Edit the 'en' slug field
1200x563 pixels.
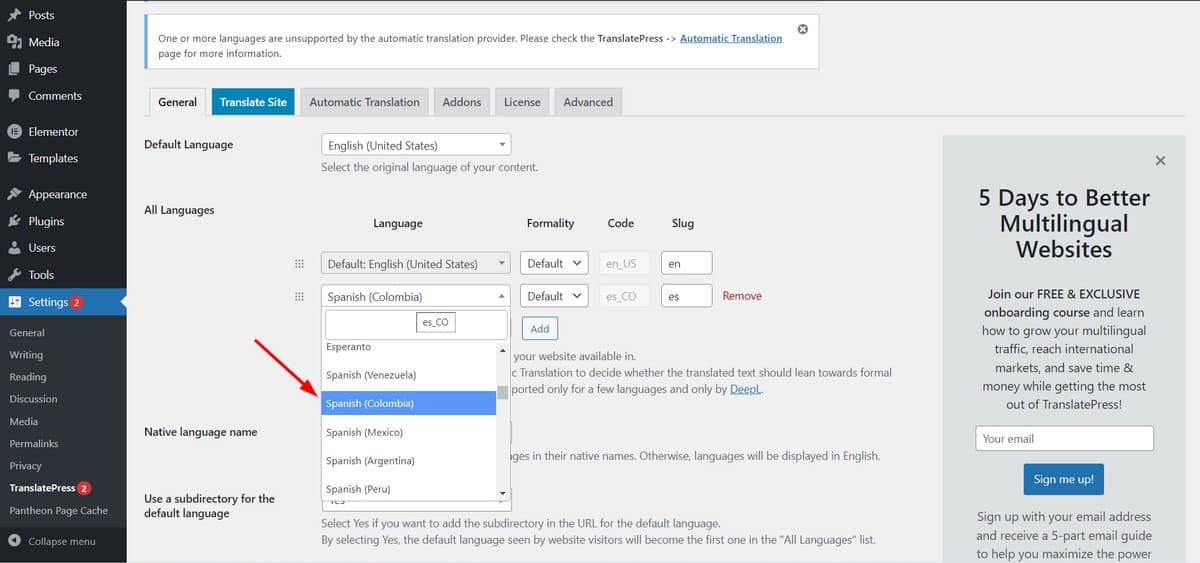coord(687,264)
